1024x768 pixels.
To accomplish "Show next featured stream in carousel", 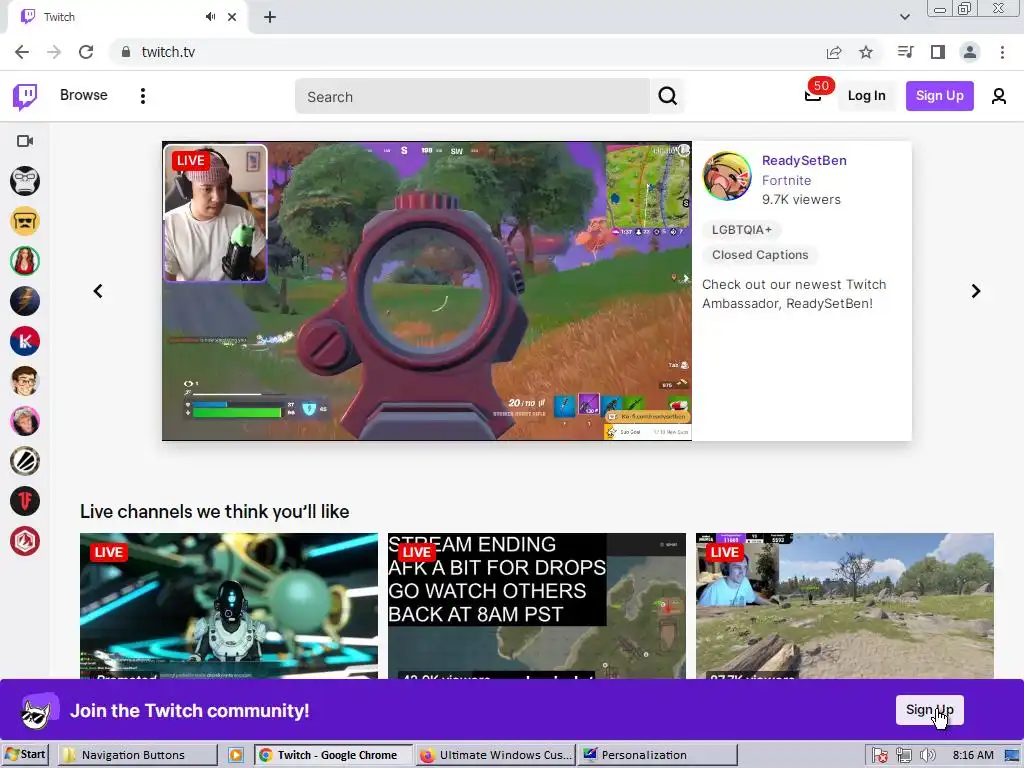I will [976, 291].
